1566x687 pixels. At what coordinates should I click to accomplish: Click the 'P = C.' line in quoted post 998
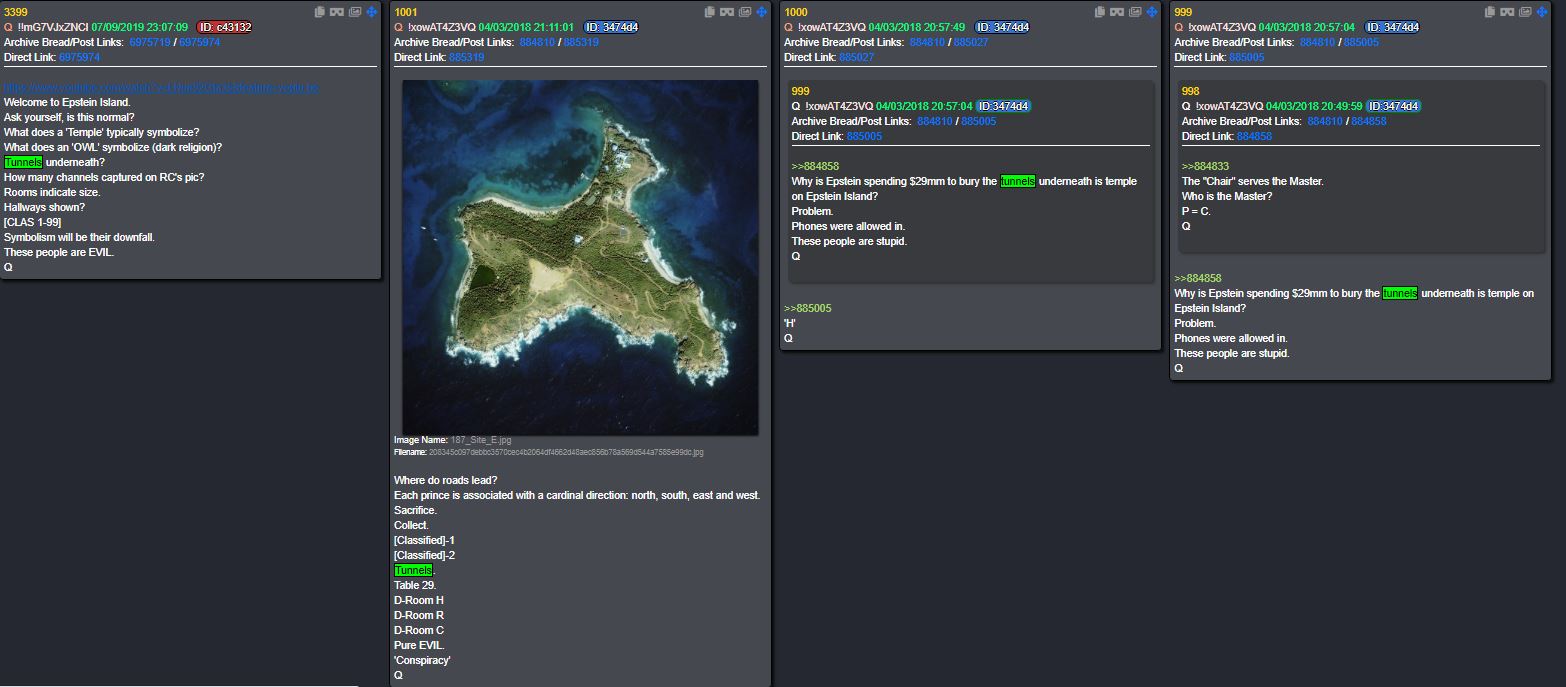click(x=1196, y=211)
